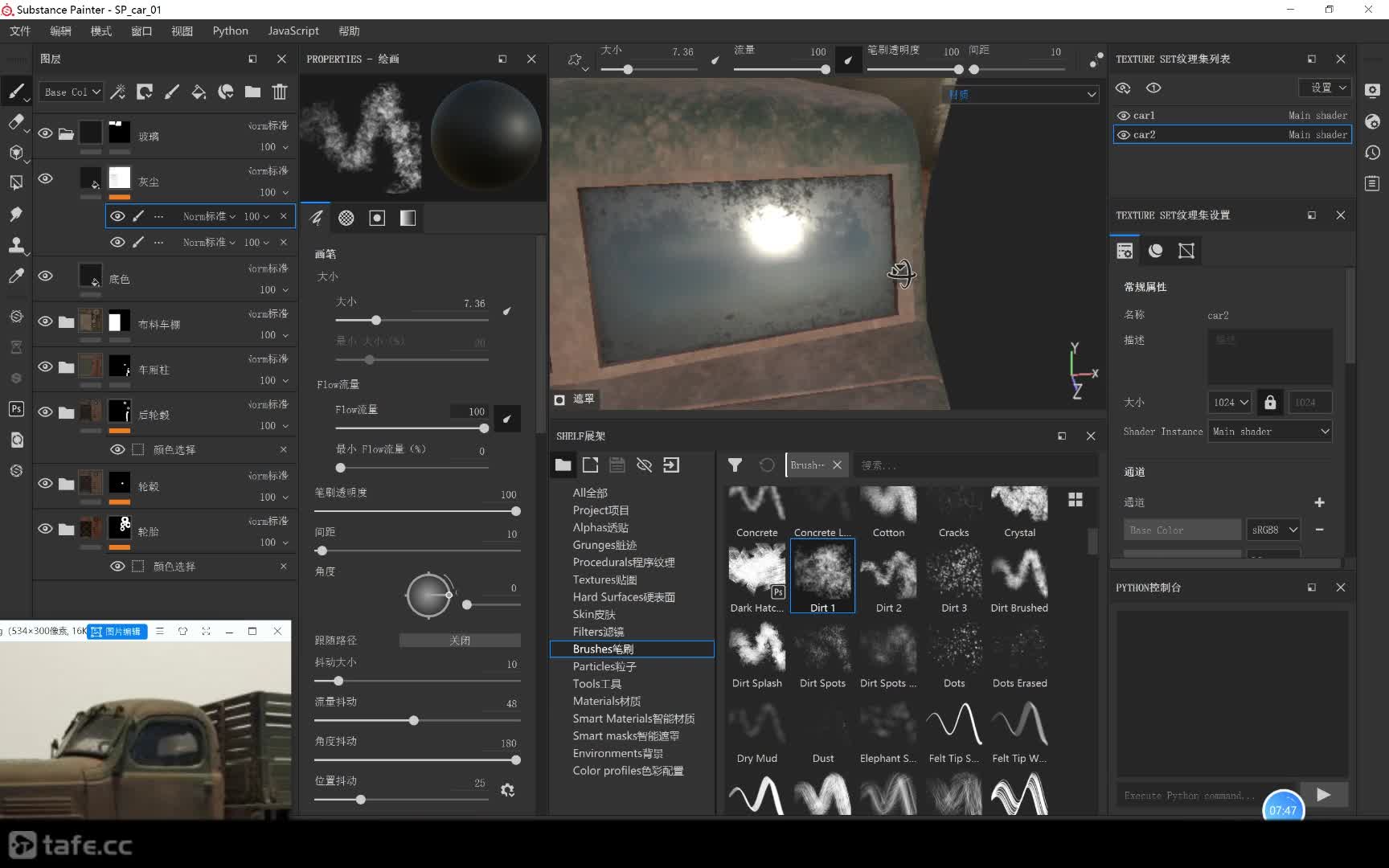This screenshot has height=868, width=1389.
Task: Open the 文件 menu
Action: [20, 31]
